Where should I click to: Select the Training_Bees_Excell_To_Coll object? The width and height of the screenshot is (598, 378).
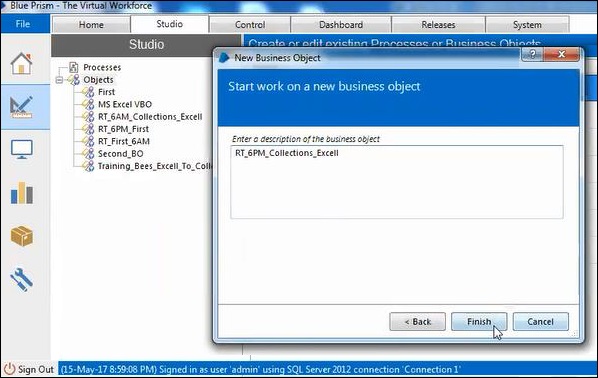pyautogui.click(x=155, y=166)
